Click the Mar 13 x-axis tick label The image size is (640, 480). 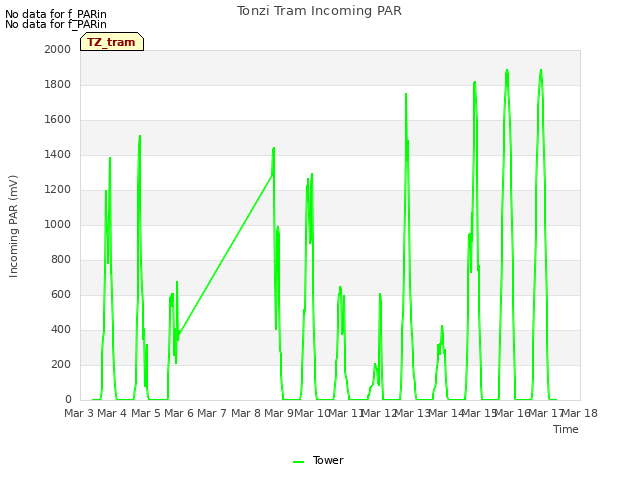point(412,413)
